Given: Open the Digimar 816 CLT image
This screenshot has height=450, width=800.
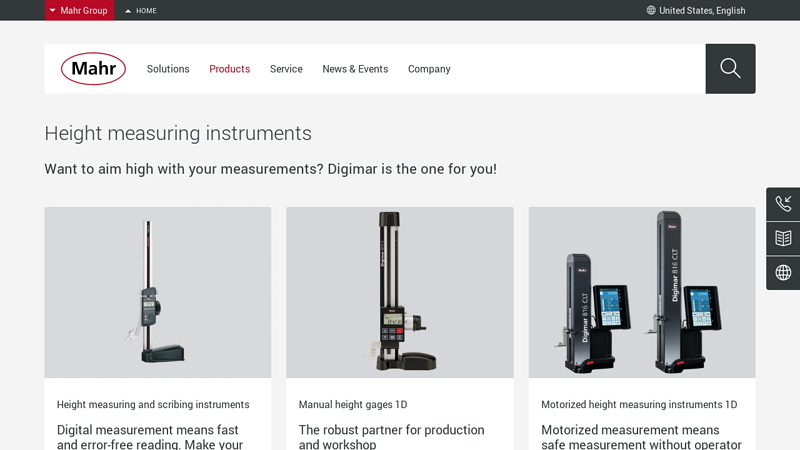Looking at the screenshot, I should pos(642,292).
